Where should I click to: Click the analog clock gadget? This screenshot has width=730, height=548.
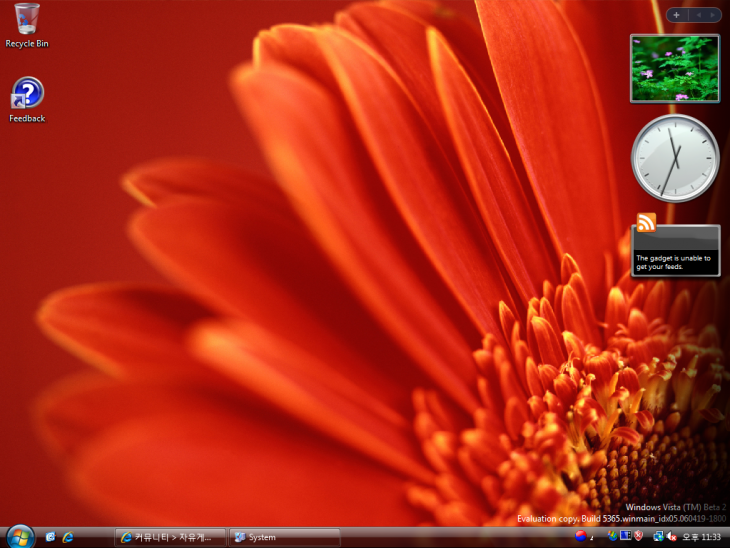675,158
